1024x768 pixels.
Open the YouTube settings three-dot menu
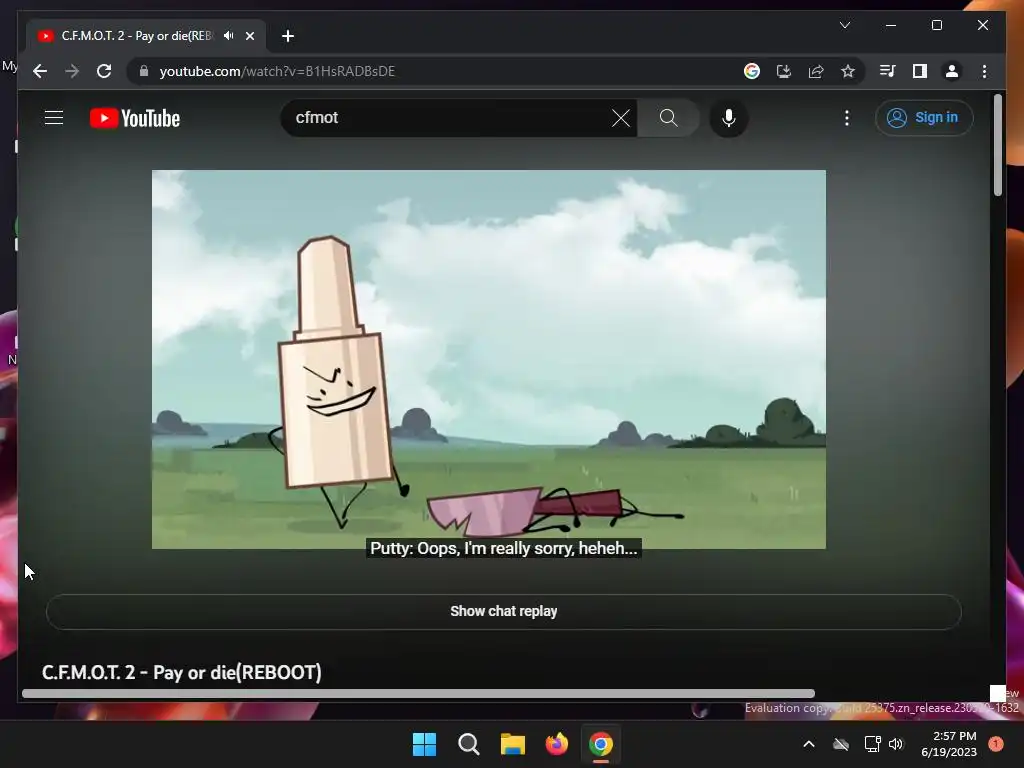847,118
